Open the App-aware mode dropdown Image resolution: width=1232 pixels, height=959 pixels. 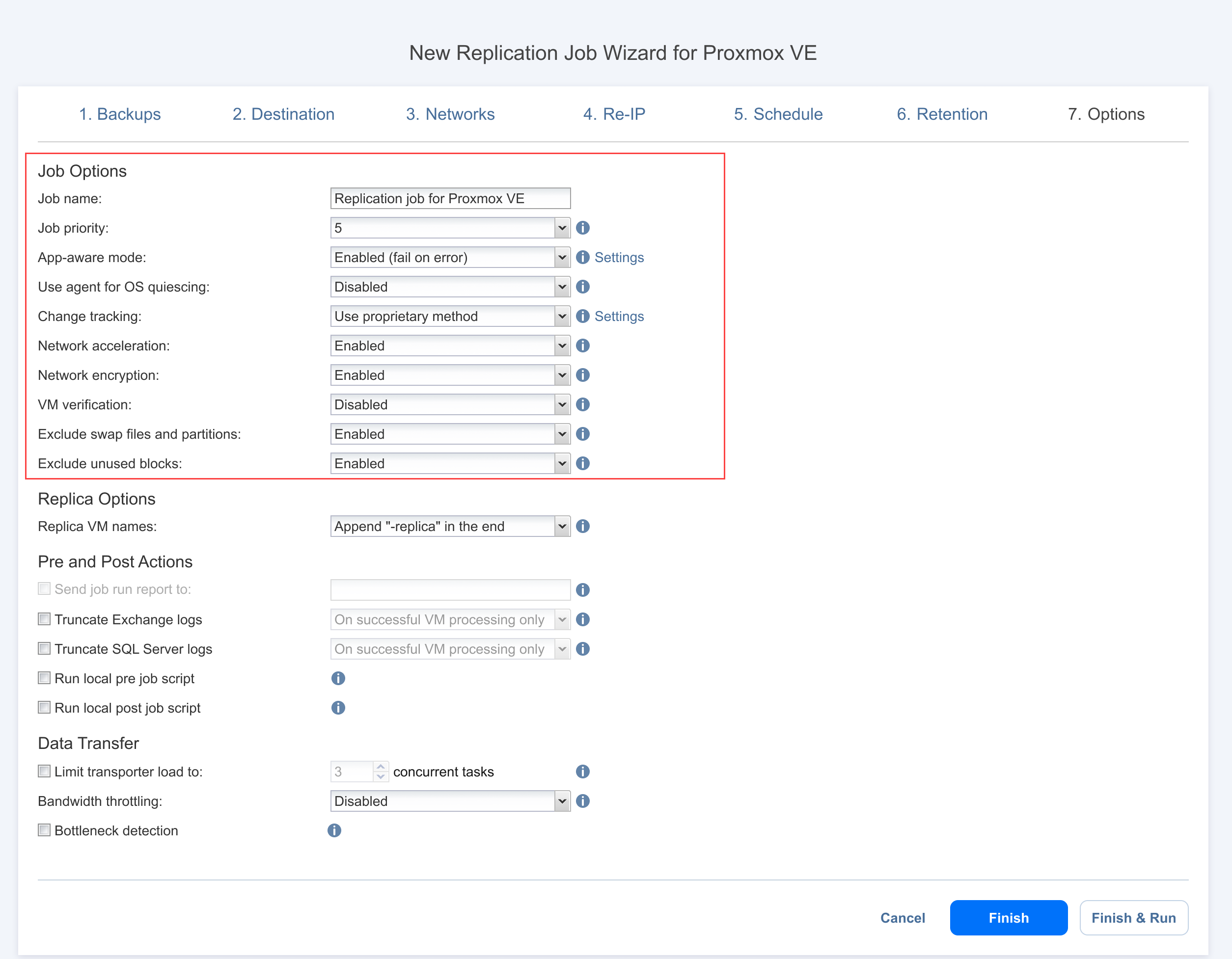450,258
